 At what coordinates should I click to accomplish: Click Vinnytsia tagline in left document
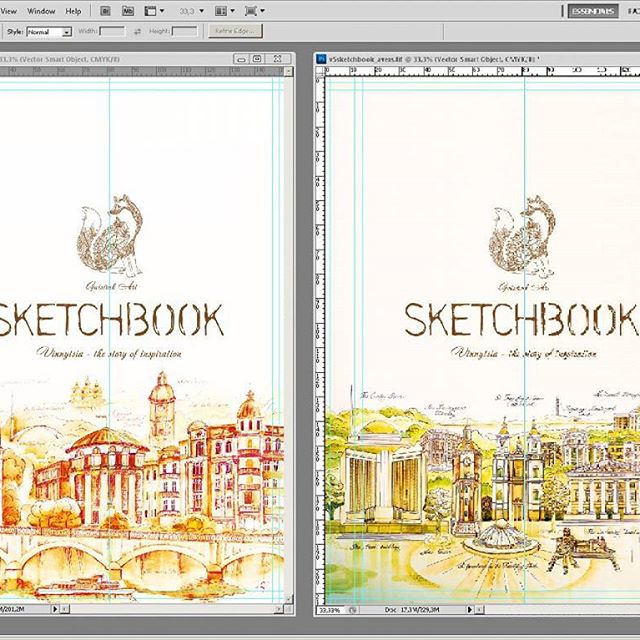tap(109, 353)
